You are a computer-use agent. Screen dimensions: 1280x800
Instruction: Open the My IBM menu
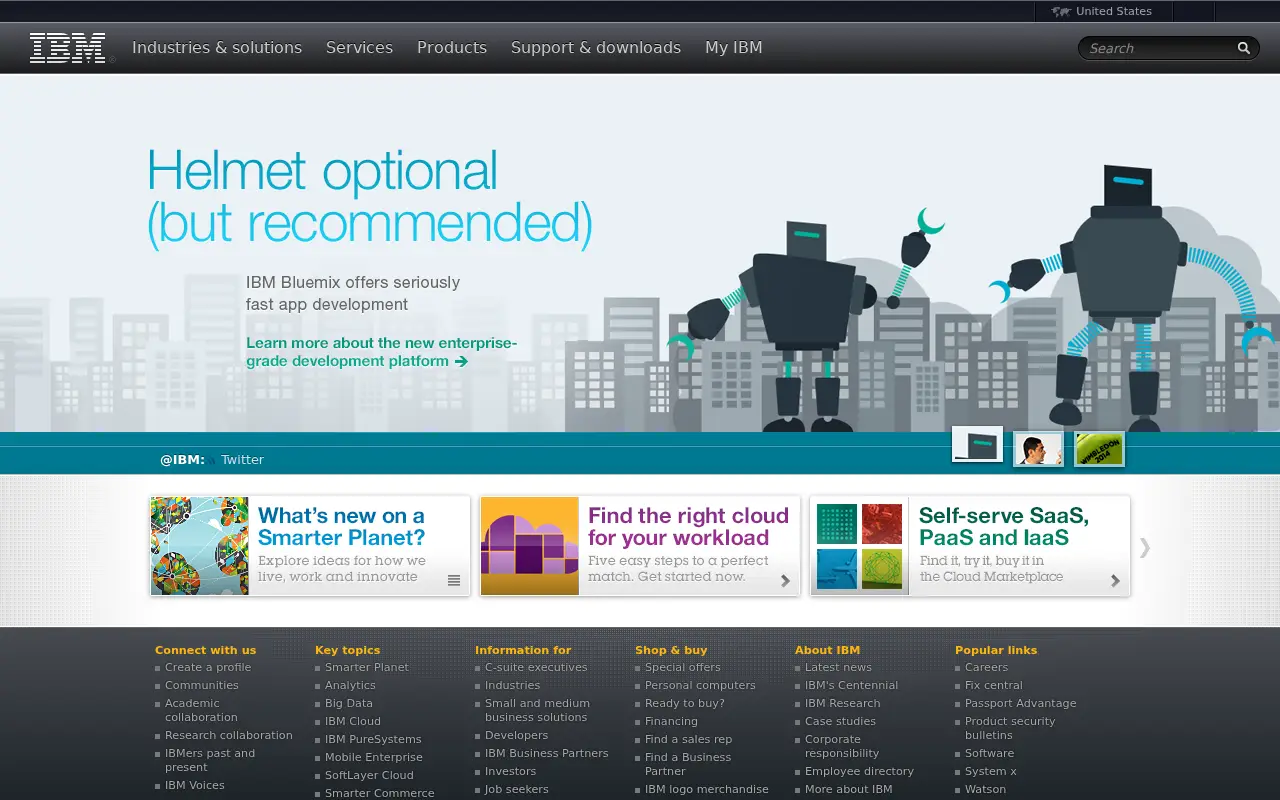[734, 48]
